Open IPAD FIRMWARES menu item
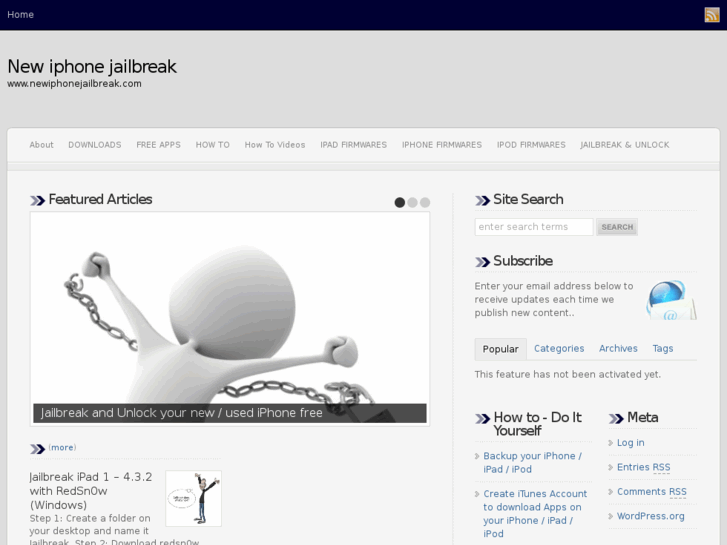This screenshot has width=727, height=545. (353, 145)
